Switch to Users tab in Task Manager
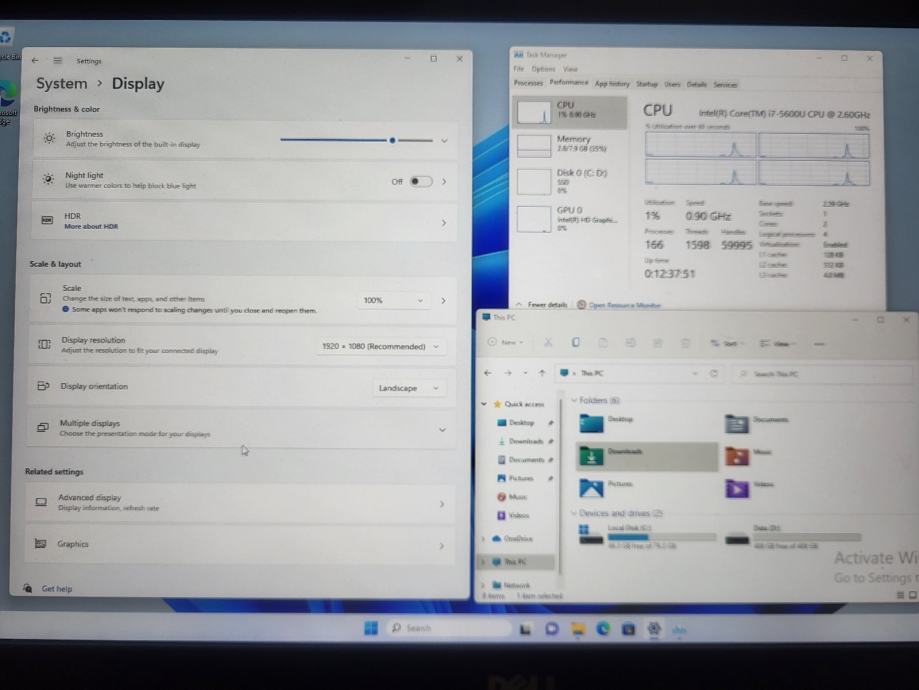Image resolution: width=919 pixels, height=690 pixels. [672, 84]
